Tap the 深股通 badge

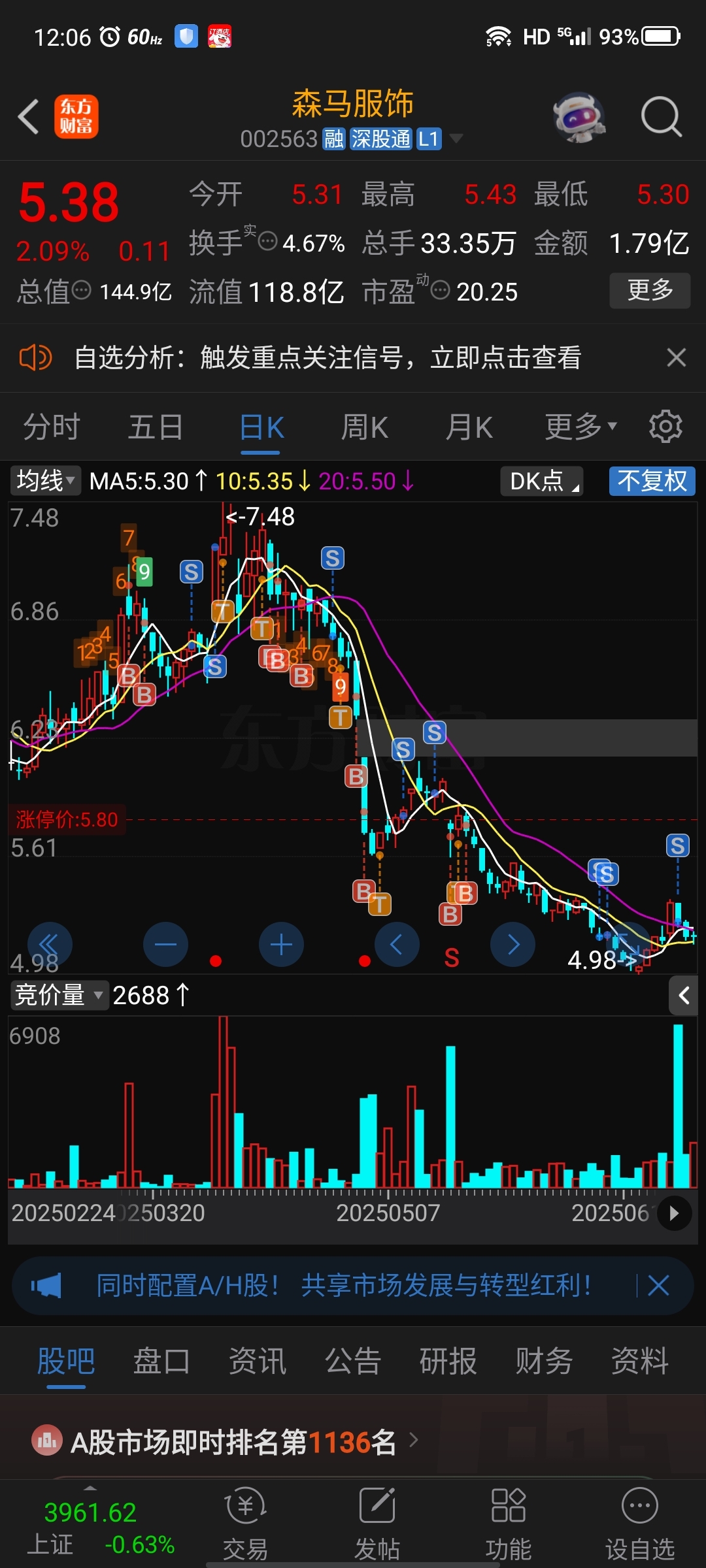coord(381,139)
